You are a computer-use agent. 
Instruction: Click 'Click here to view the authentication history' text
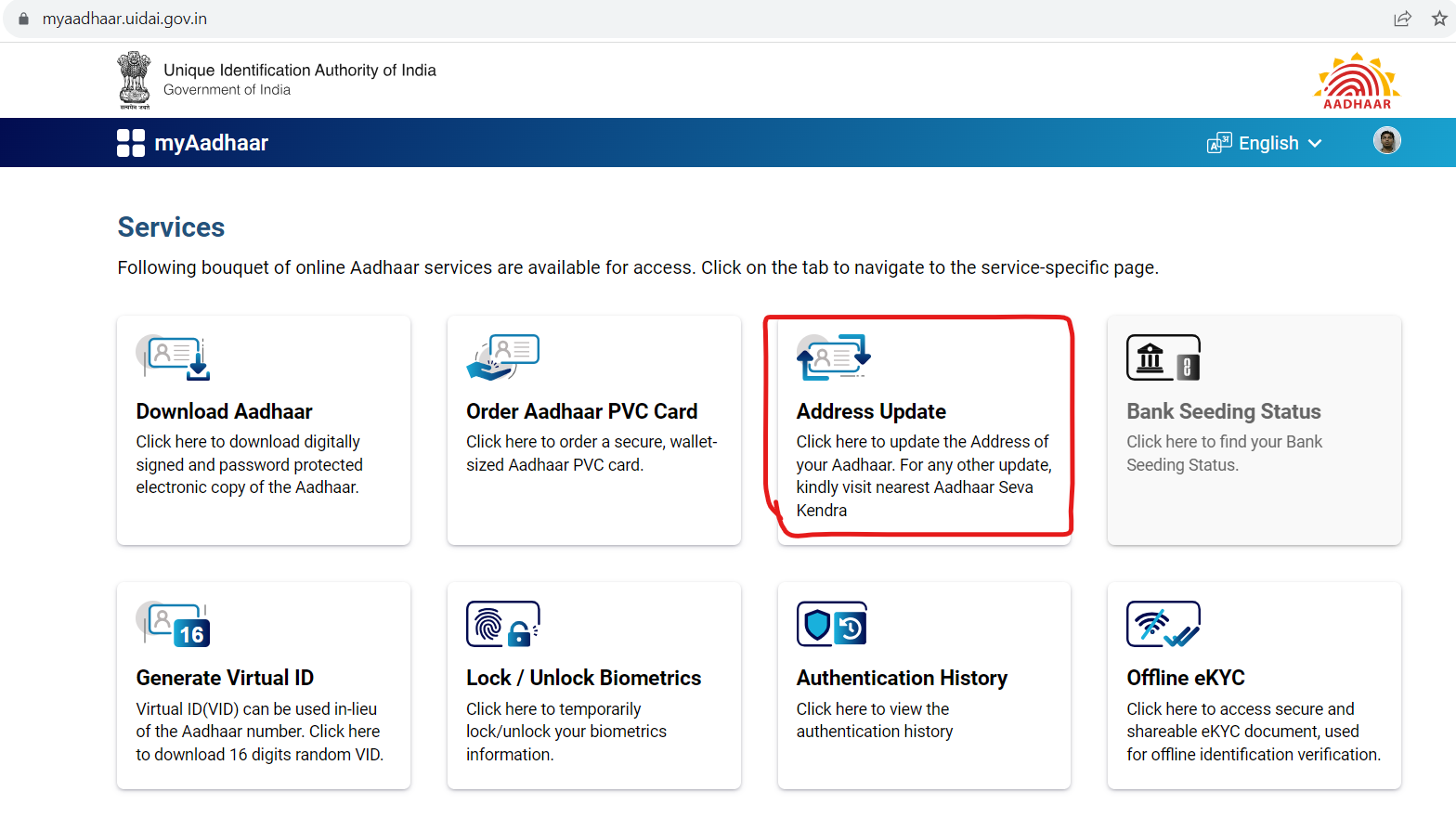click(x=874, y=720)
